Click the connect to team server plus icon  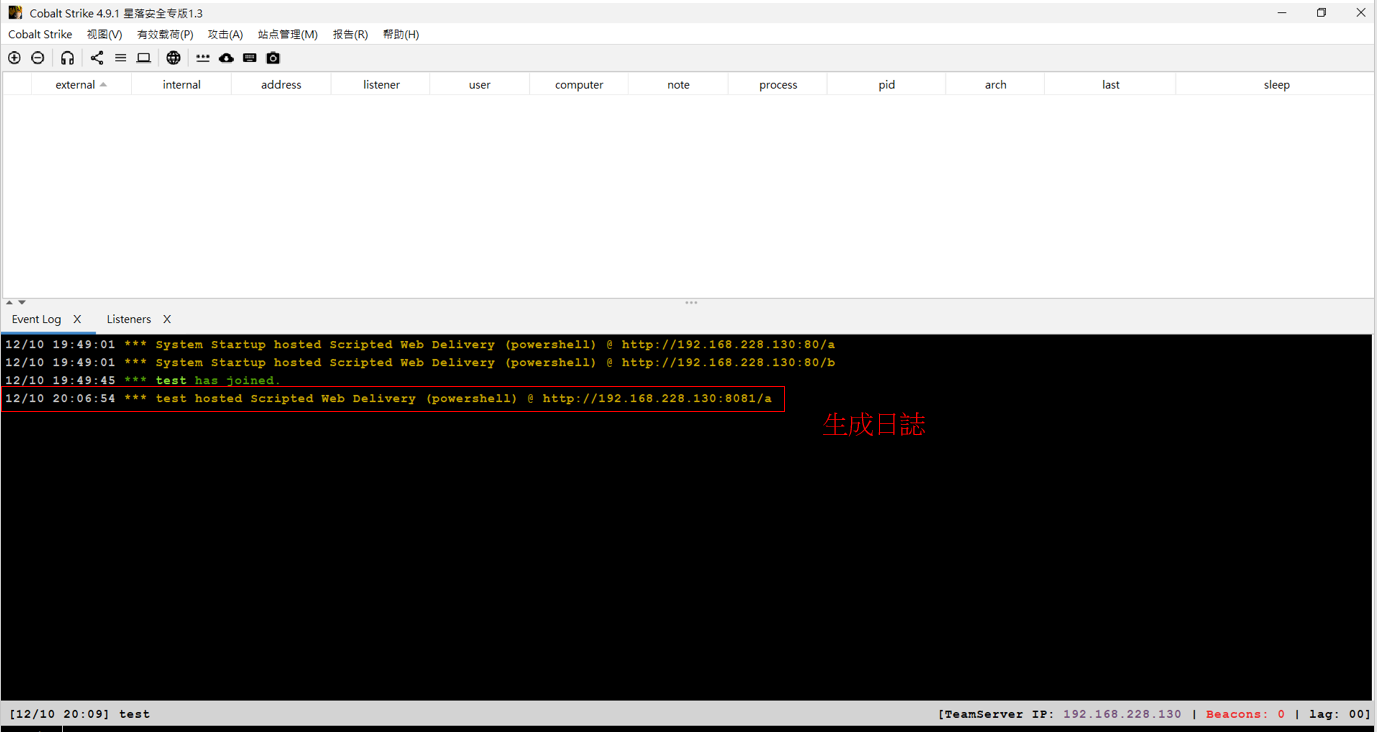pyautogui.click(x=14, y=58)
